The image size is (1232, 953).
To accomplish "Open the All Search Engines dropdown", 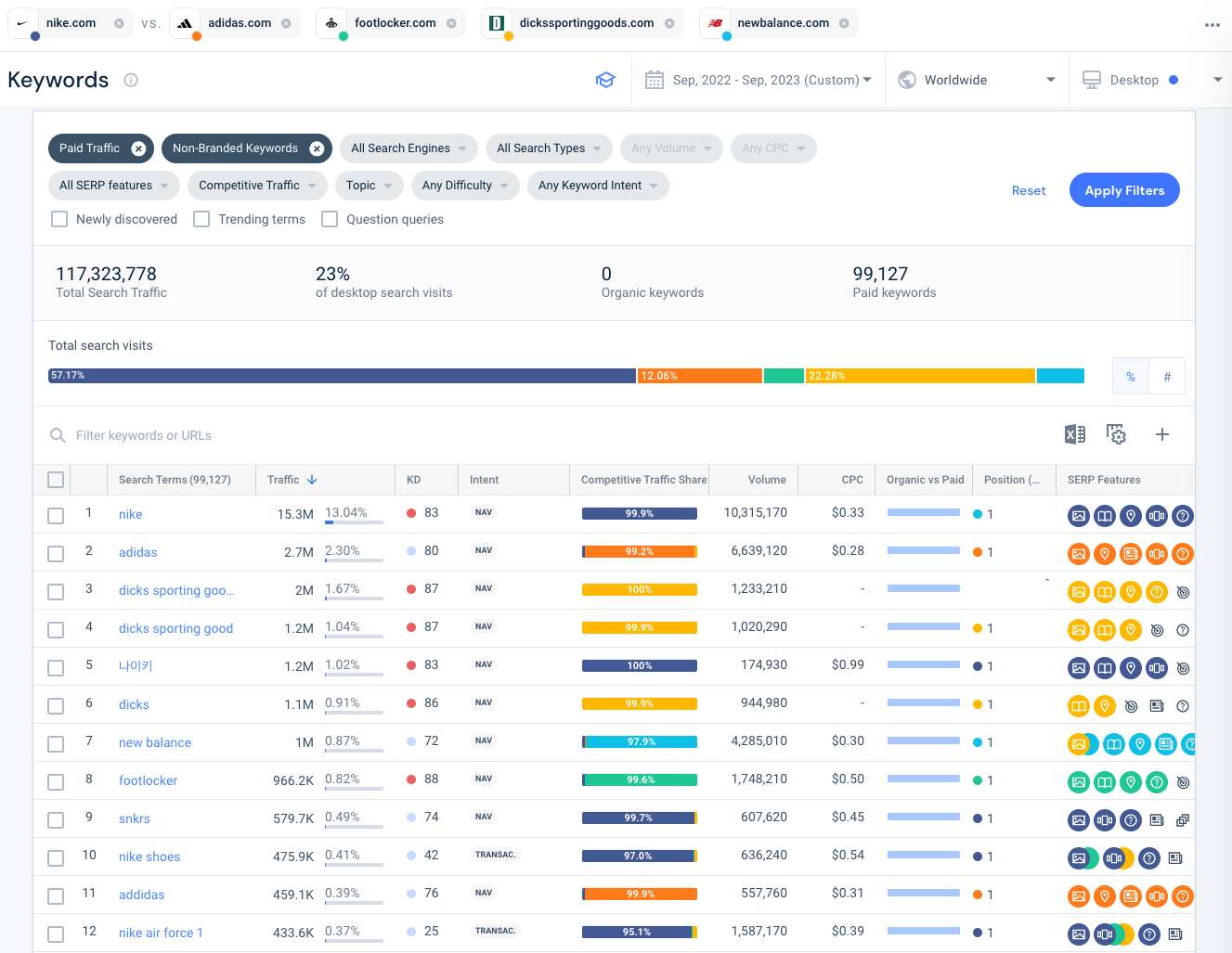I will tap(409, 148).
